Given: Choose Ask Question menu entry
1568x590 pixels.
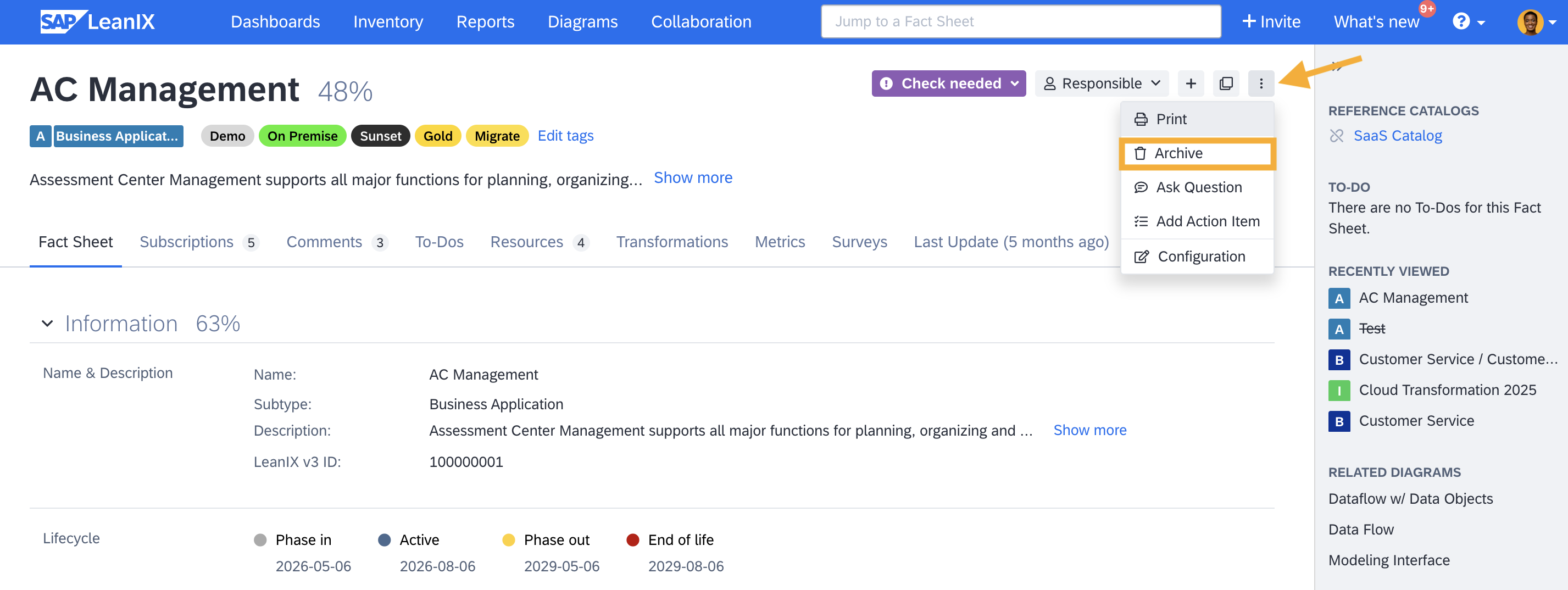Looking at the screenshot, I should click(x=1197, y=187).
